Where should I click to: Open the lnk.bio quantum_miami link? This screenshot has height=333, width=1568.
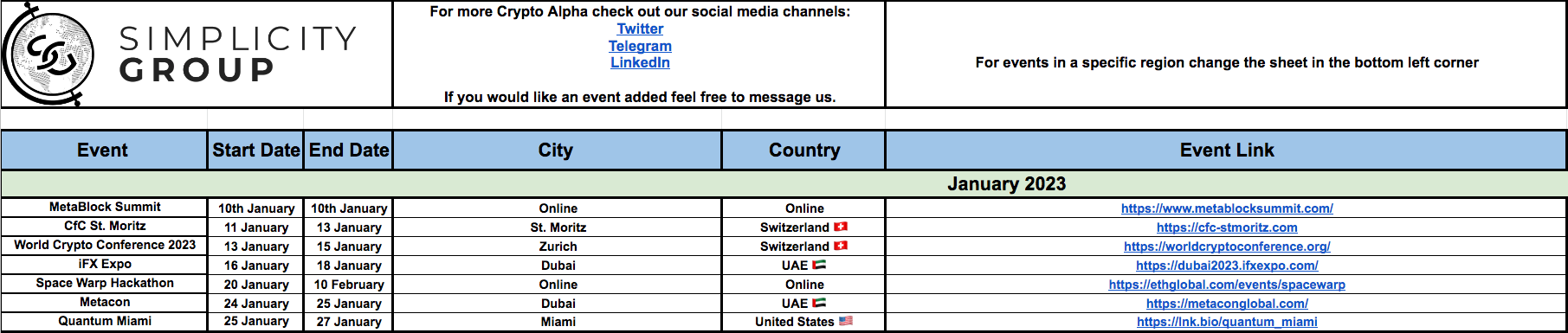coord(1227,322)
